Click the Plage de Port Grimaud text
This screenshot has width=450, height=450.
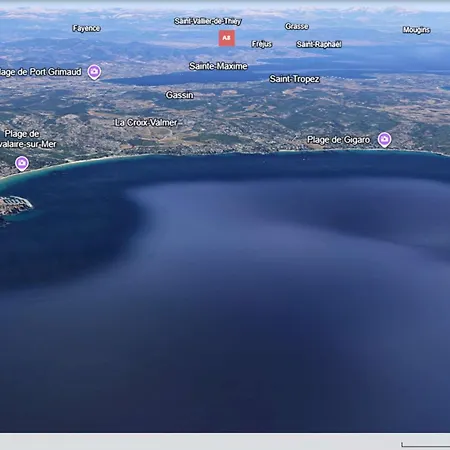tap(41, 72)
